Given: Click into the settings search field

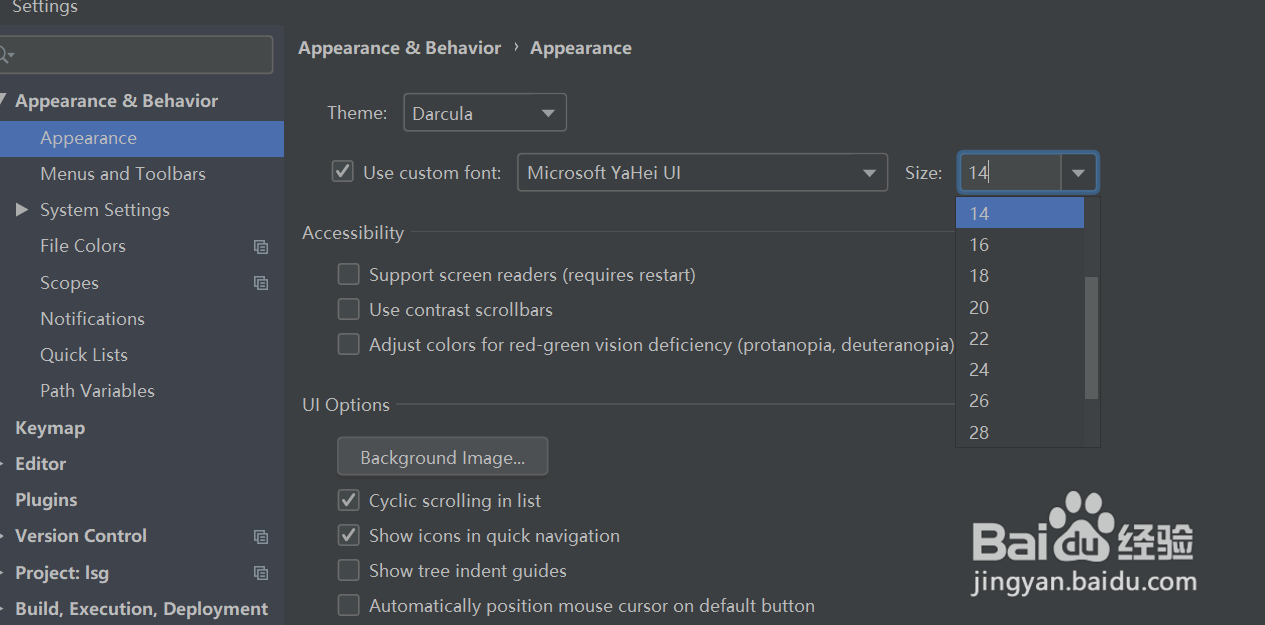Looking at the screenshot, I should [140, 55].
